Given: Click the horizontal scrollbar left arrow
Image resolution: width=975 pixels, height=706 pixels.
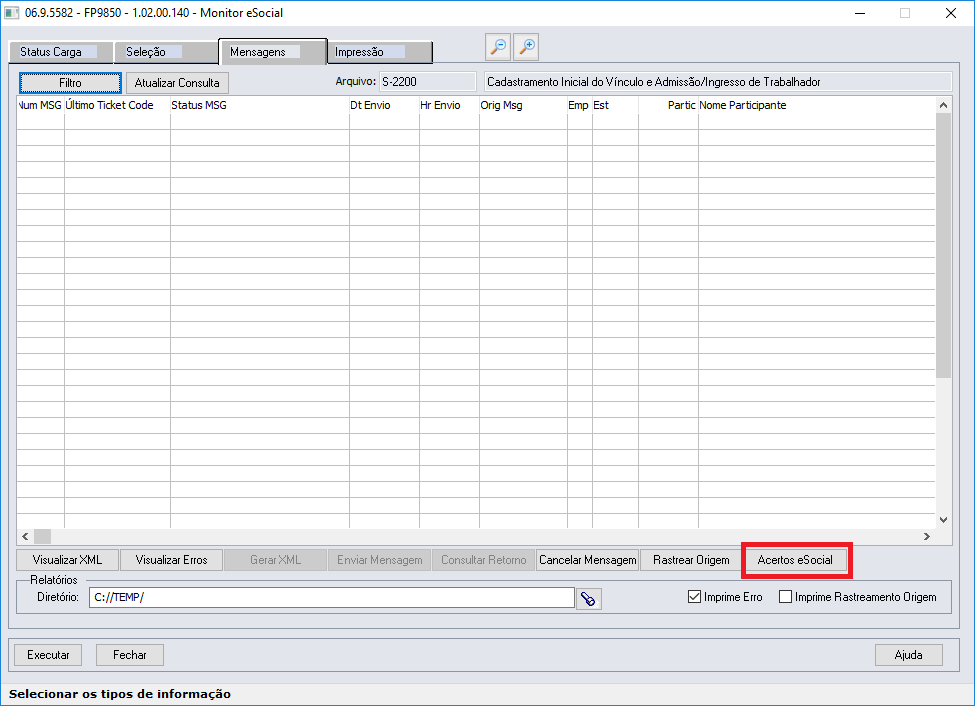Looking at the screenshot, I should pyautogui.click(x=25, y=536).
